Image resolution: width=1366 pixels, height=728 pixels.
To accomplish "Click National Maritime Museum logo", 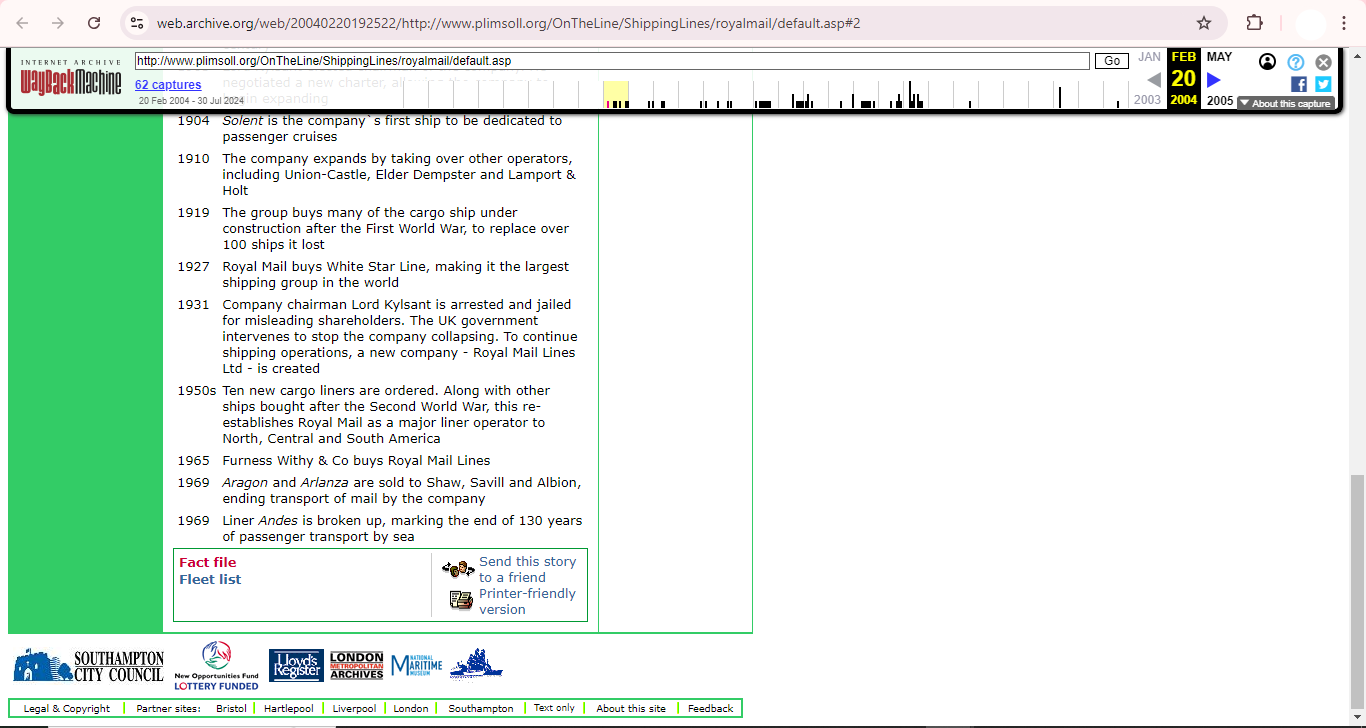I will click(x=416, y=665).
